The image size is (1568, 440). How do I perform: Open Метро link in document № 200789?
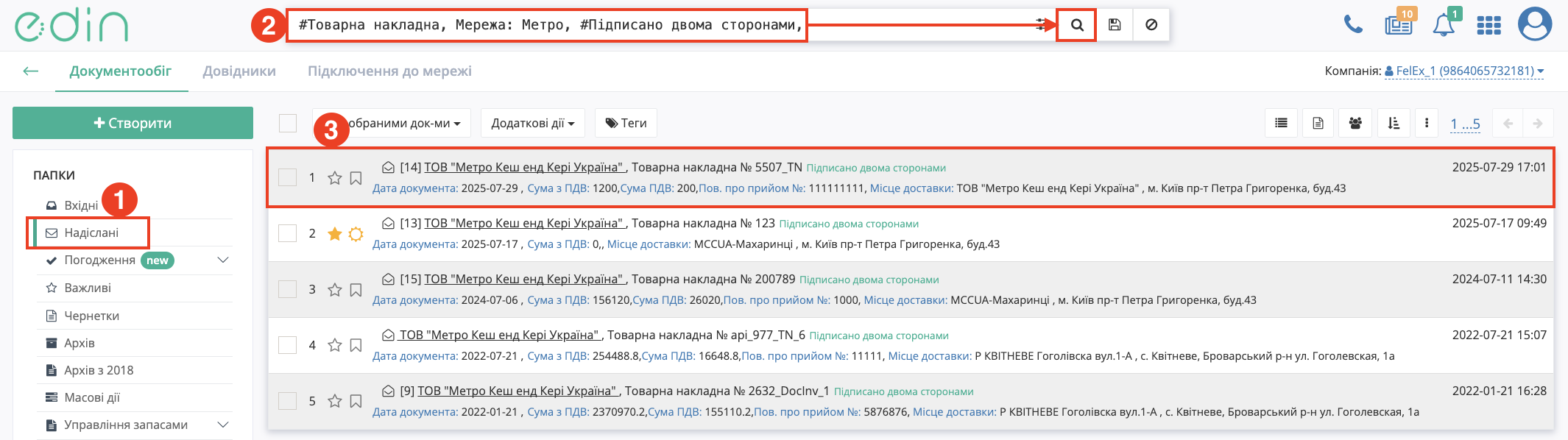point(524,280)
